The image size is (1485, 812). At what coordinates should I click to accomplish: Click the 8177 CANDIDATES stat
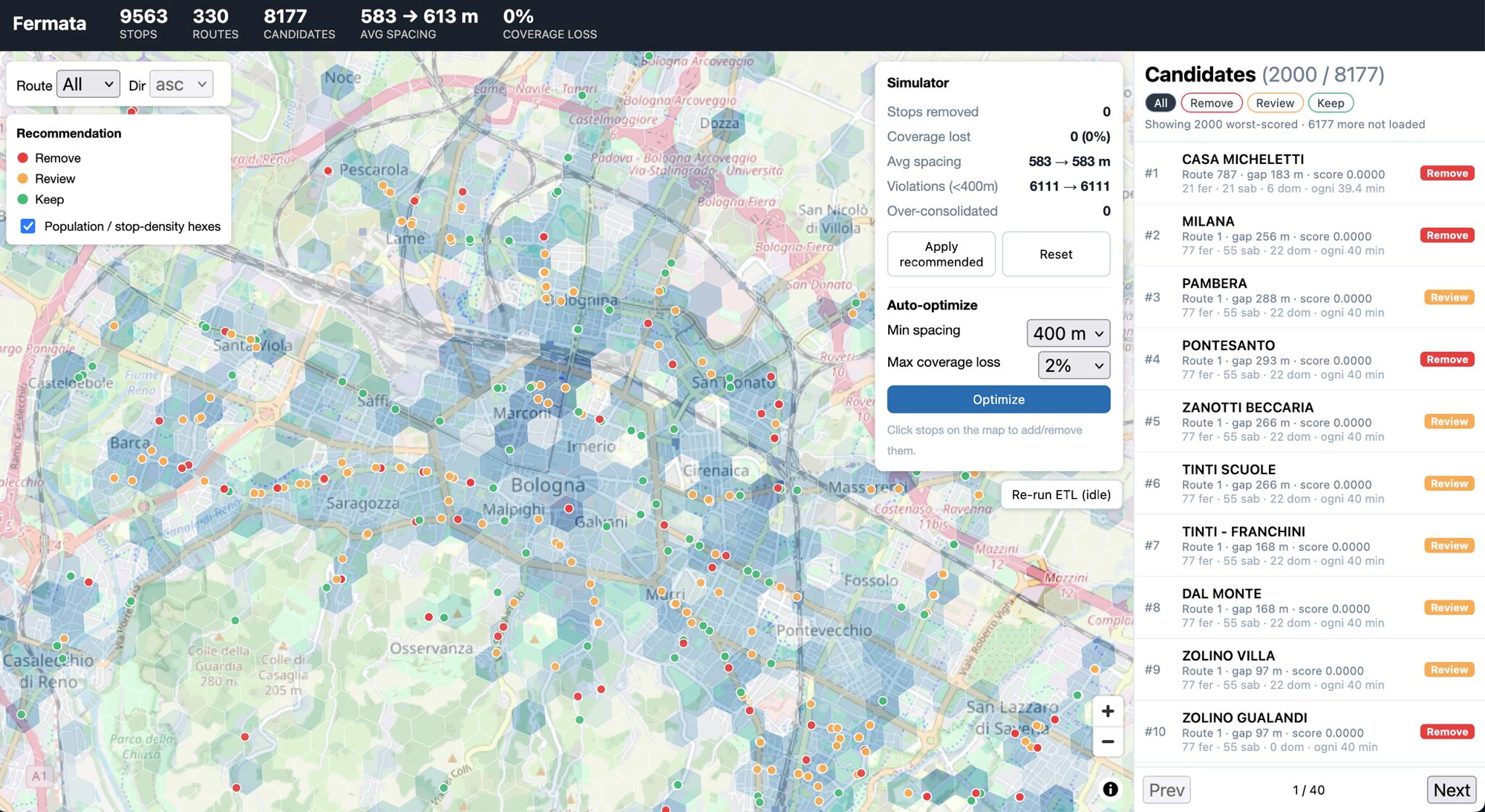[299, 24]
